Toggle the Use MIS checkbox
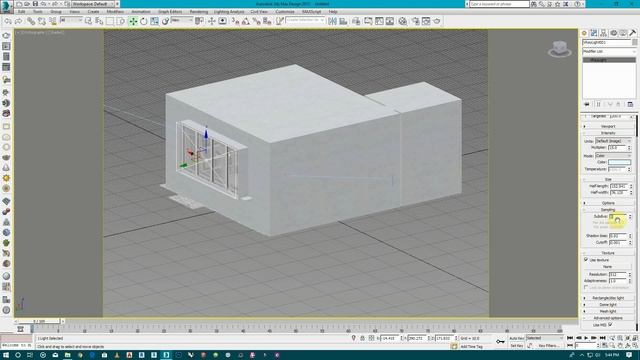The image size is (640, 360). [610, 324]
